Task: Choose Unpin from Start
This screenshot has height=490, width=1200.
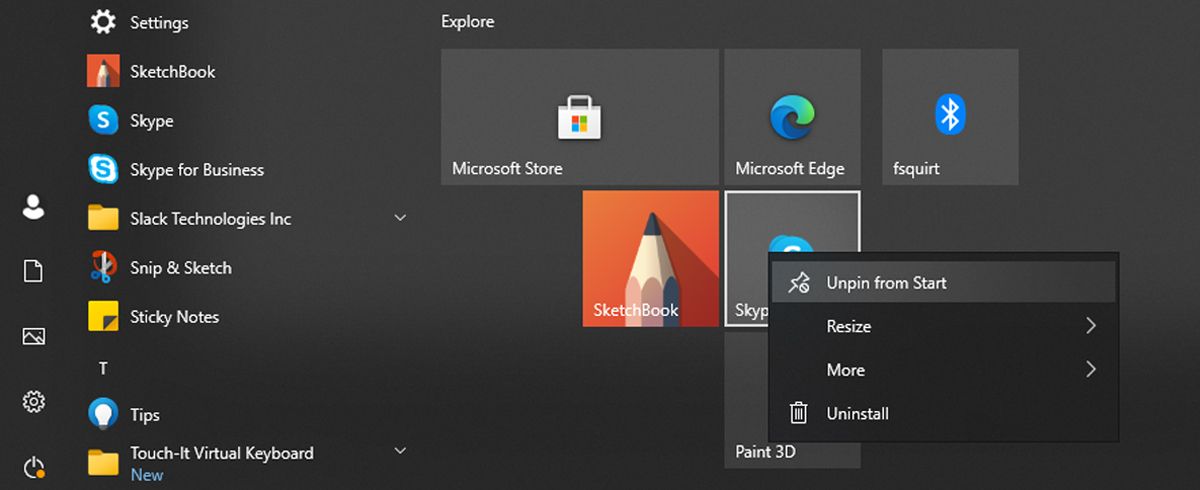Action: (943, 283)
